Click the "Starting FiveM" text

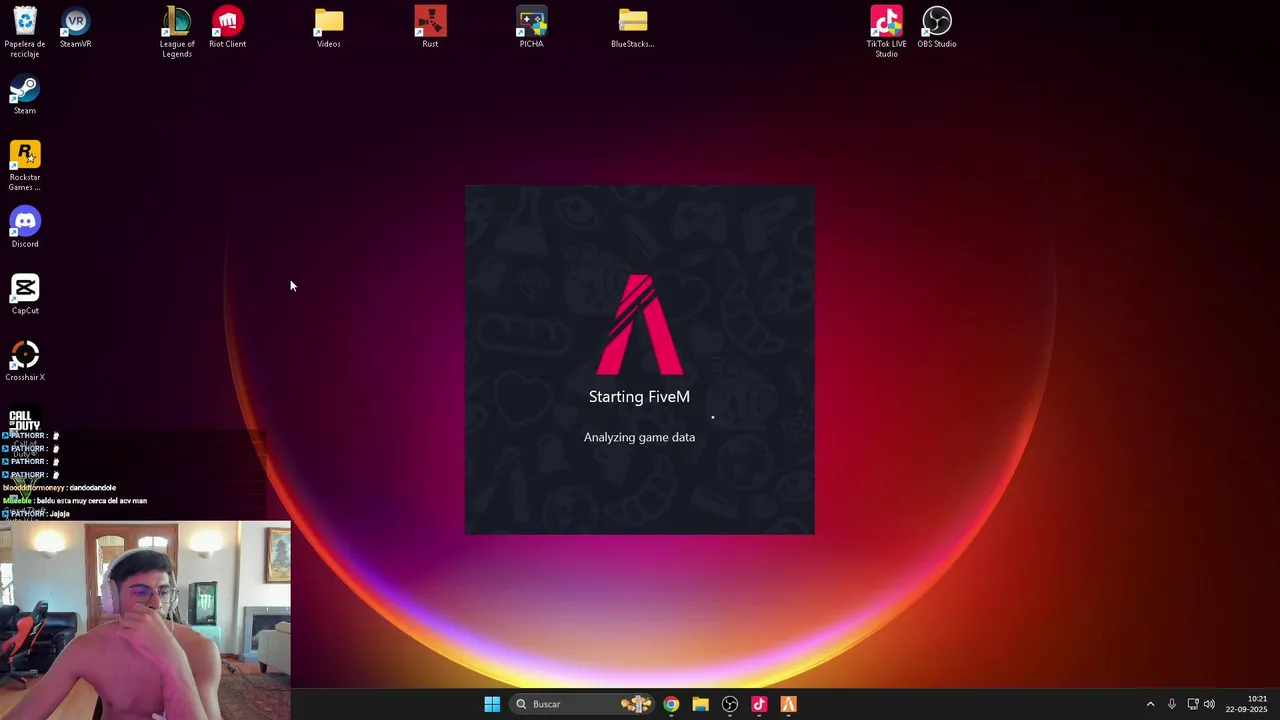639,397
